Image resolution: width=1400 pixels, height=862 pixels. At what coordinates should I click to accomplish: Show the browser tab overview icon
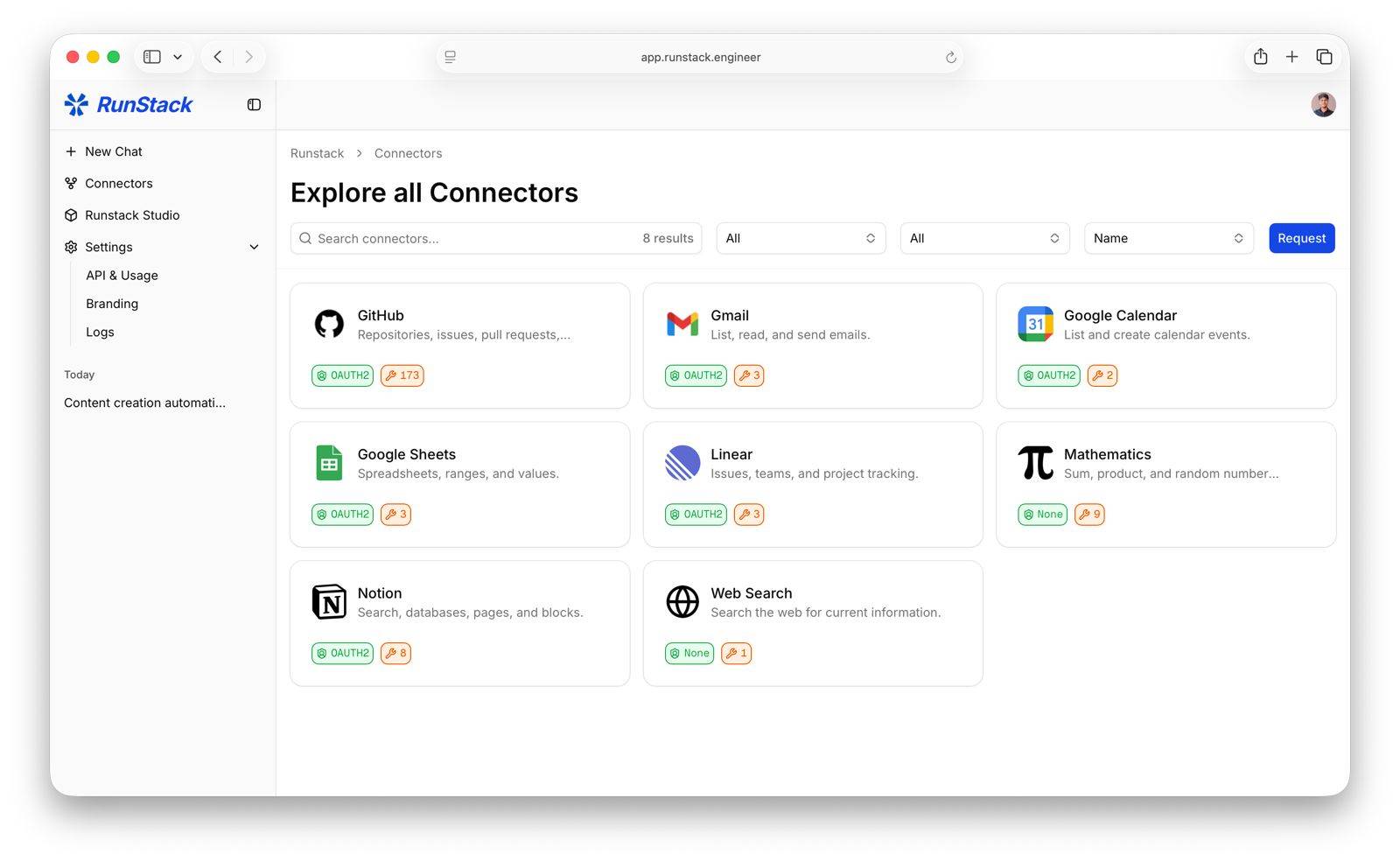(1324, 57)
